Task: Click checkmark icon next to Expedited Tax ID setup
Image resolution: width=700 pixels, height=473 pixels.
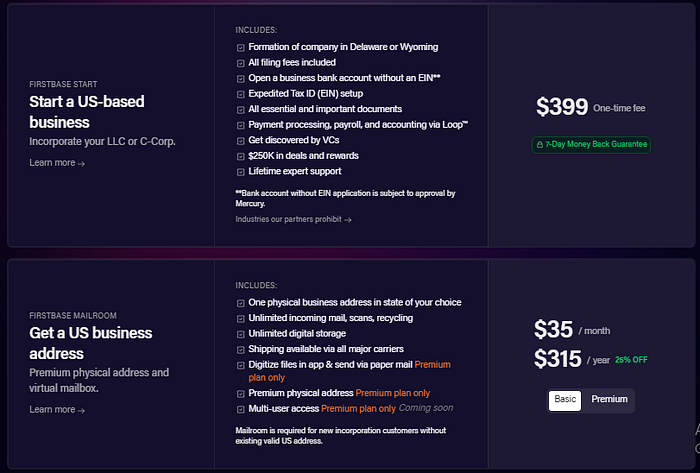Action: (241, 94)
